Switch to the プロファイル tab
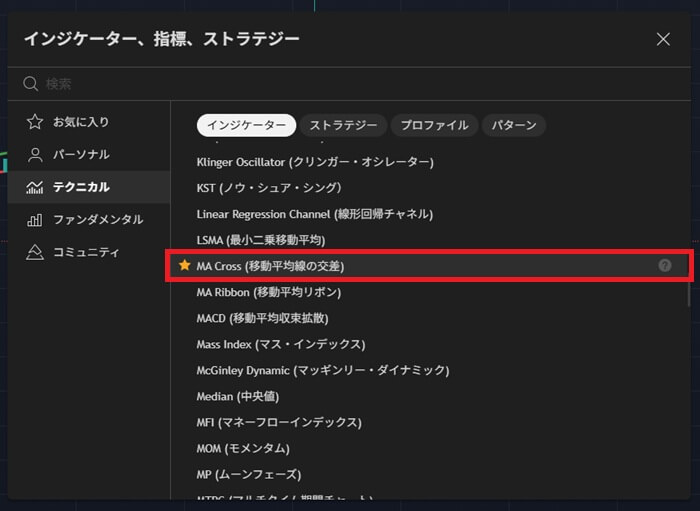This screenshot has height=511, width=700. 434,125
